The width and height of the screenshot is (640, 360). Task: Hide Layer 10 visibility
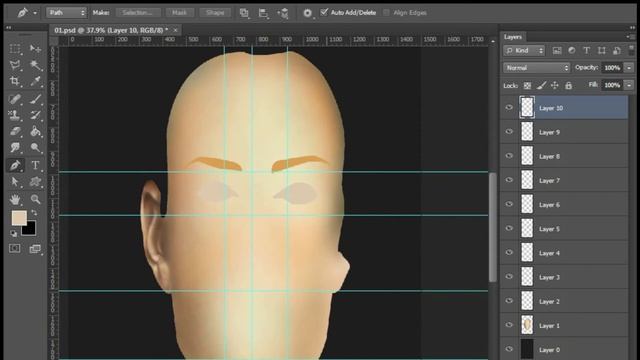pyautogui.click(x=509, y=107)
